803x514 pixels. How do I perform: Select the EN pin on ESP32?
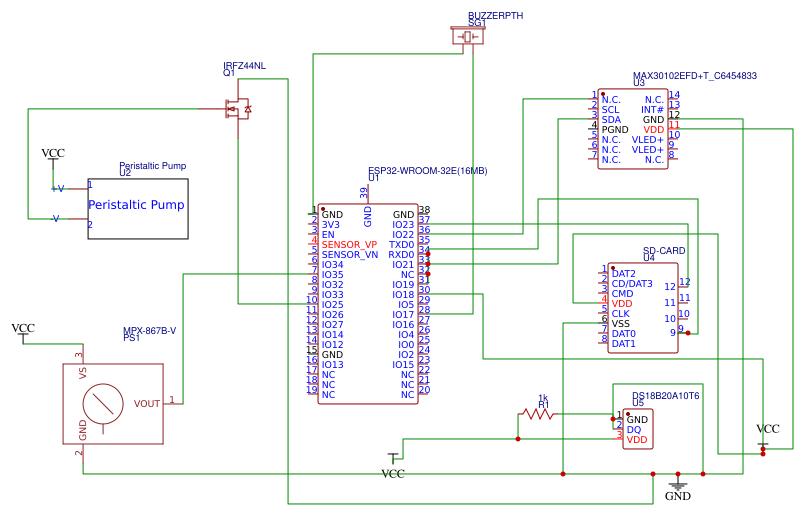[328, 234]
